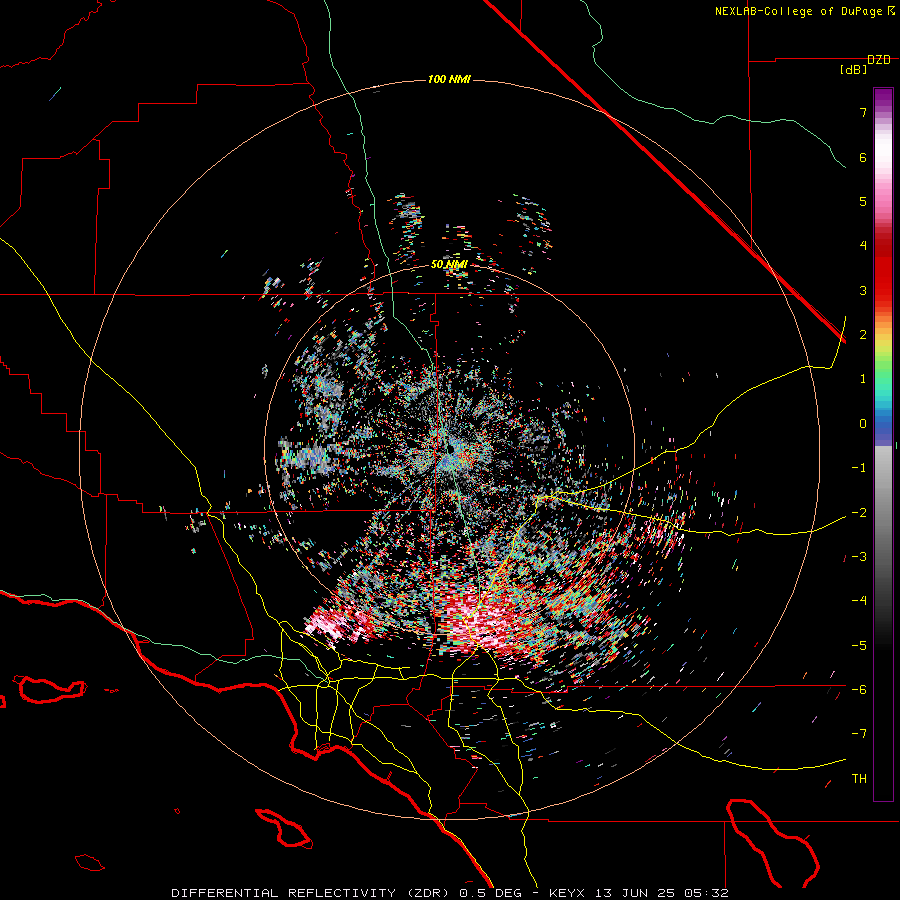Click the 6 value on color scale

point(863,157)
